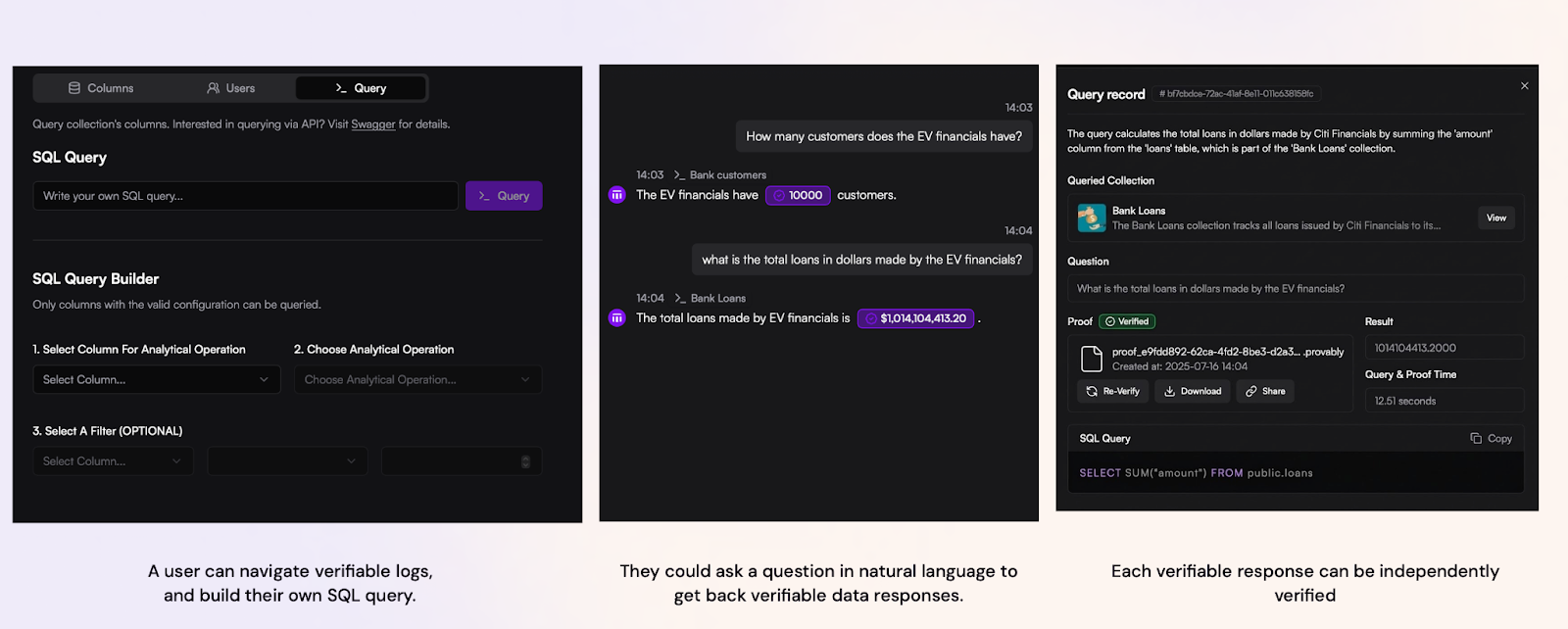Switch to the Columns tab

point(101,88)
